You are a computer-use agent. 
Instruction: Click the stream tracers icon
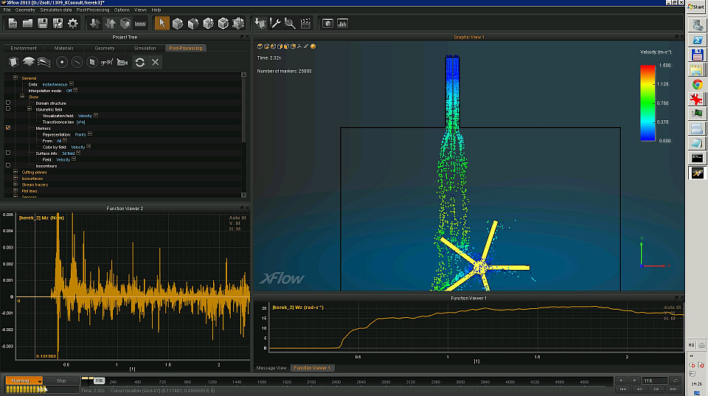tap(44, 62)
